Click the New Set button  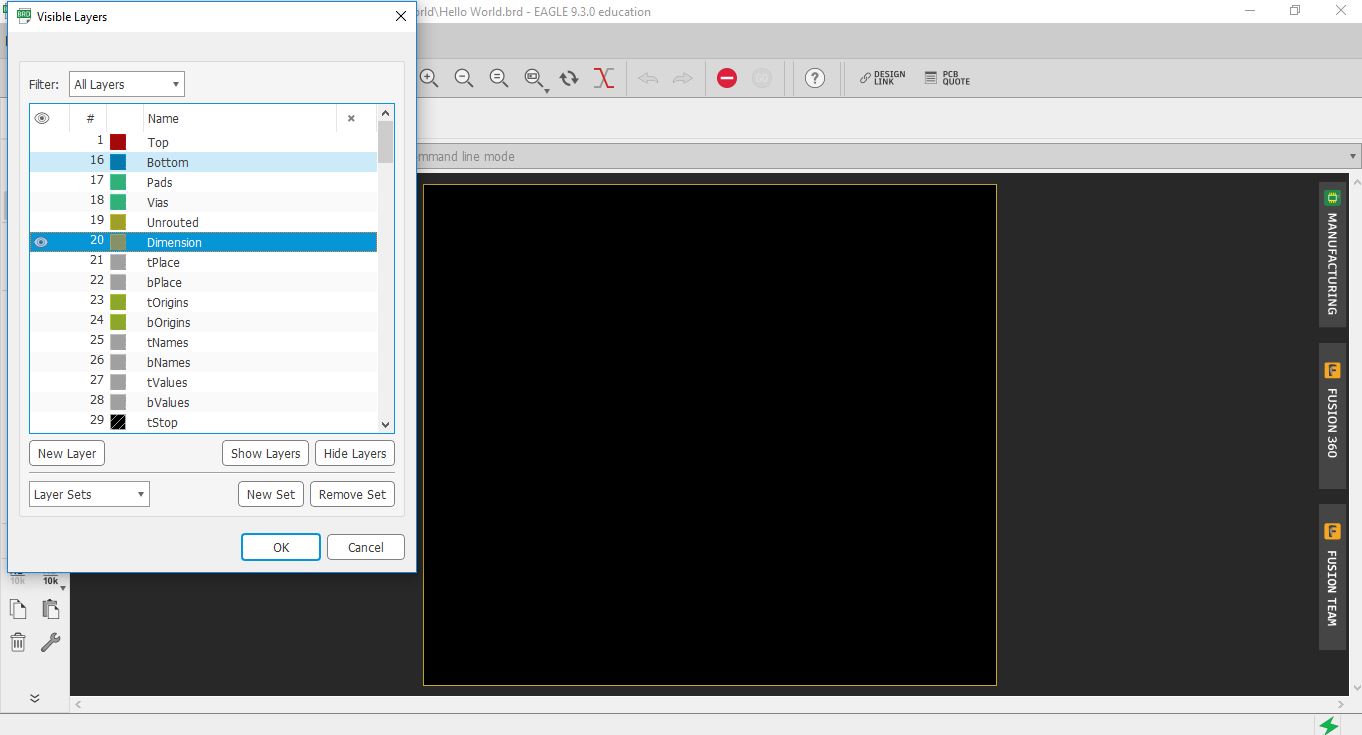tap(271, 494)
